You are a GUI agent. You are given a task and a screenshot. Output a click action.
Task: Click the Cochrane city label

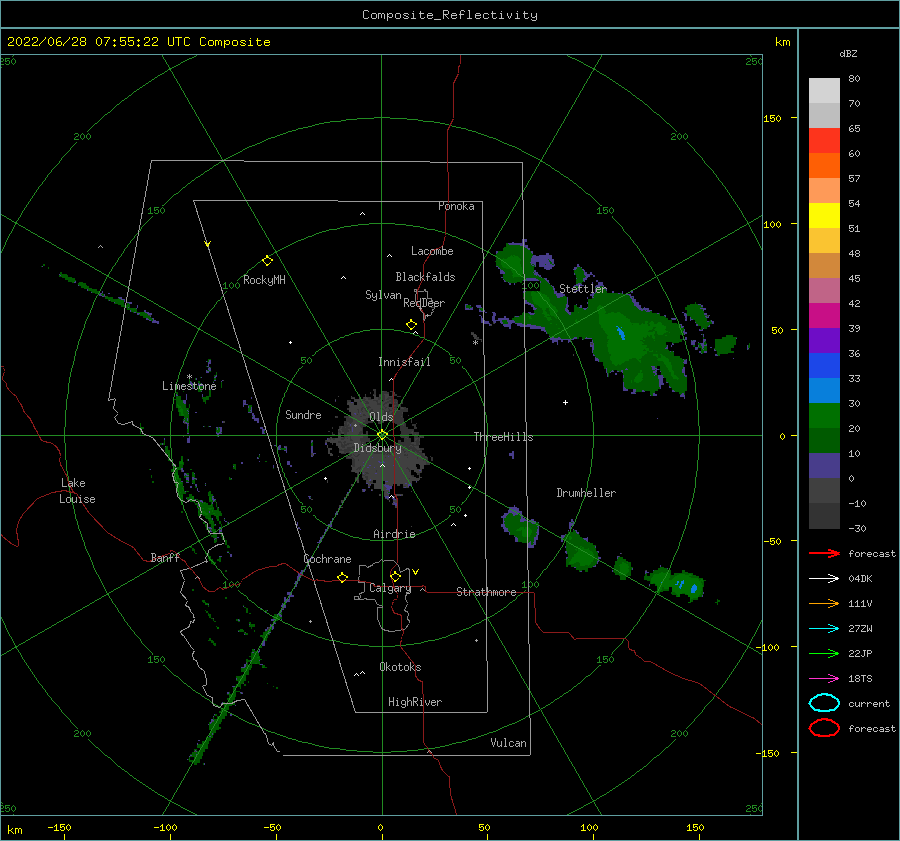(x=327, y=559)
